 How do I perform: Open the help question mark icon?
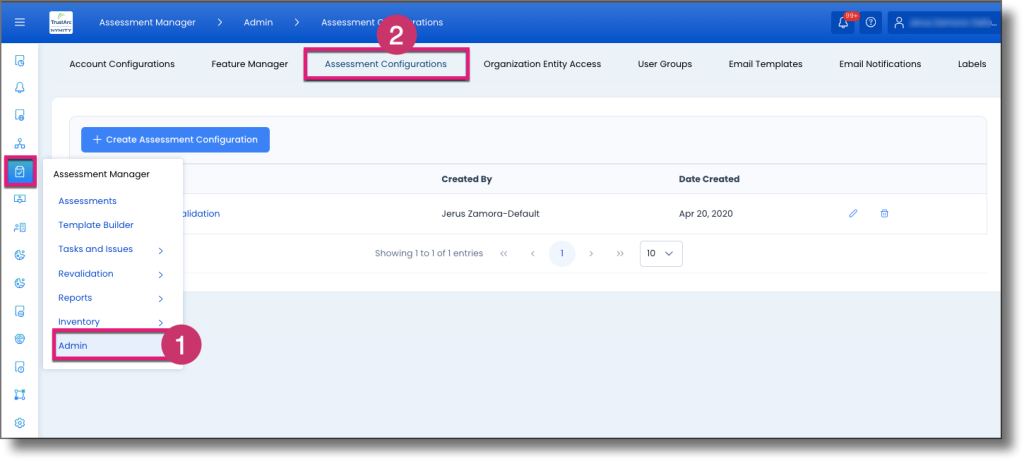(870, 22)
